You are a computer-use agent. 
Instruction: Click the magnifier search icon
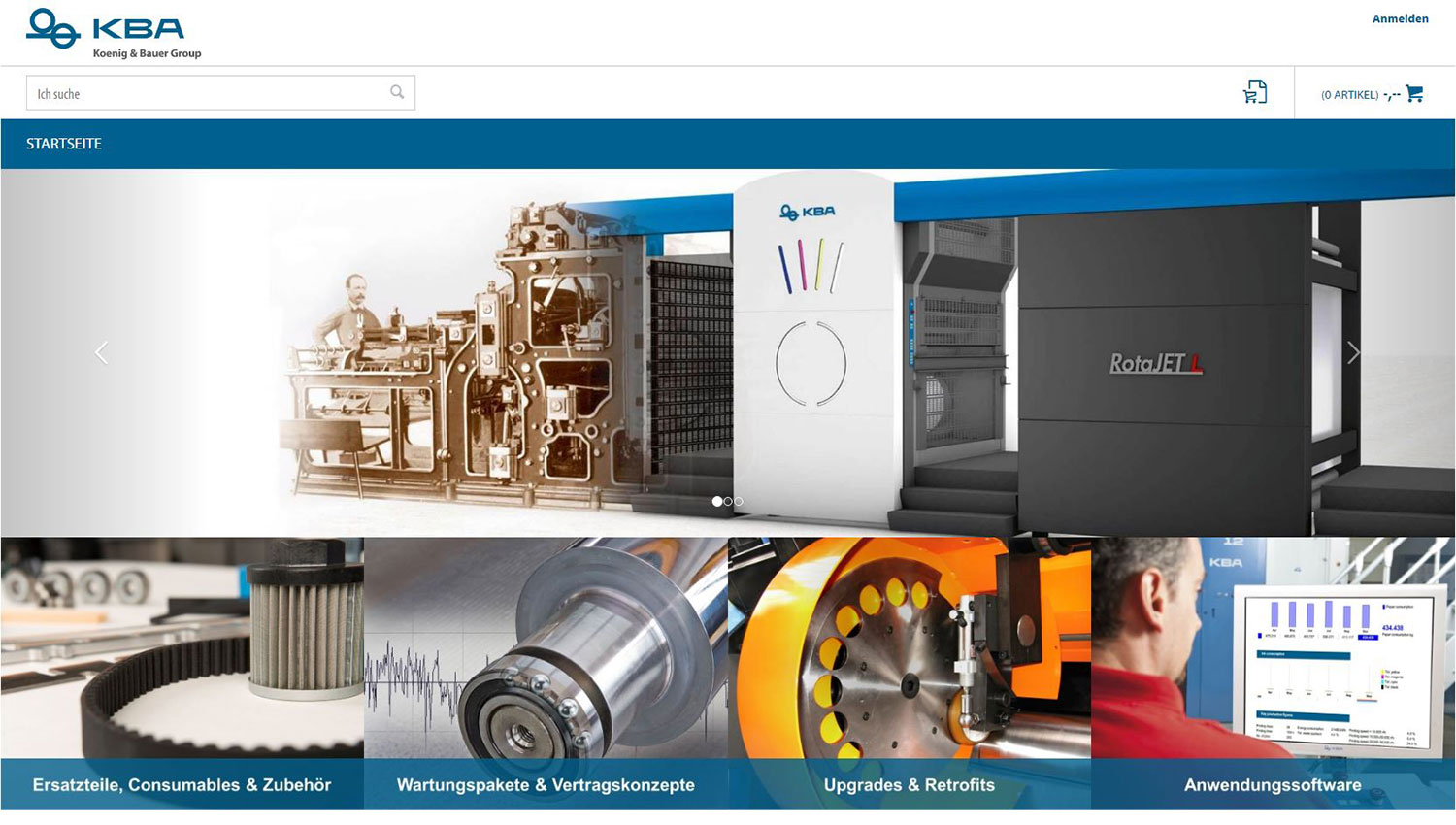coord(397,92)
